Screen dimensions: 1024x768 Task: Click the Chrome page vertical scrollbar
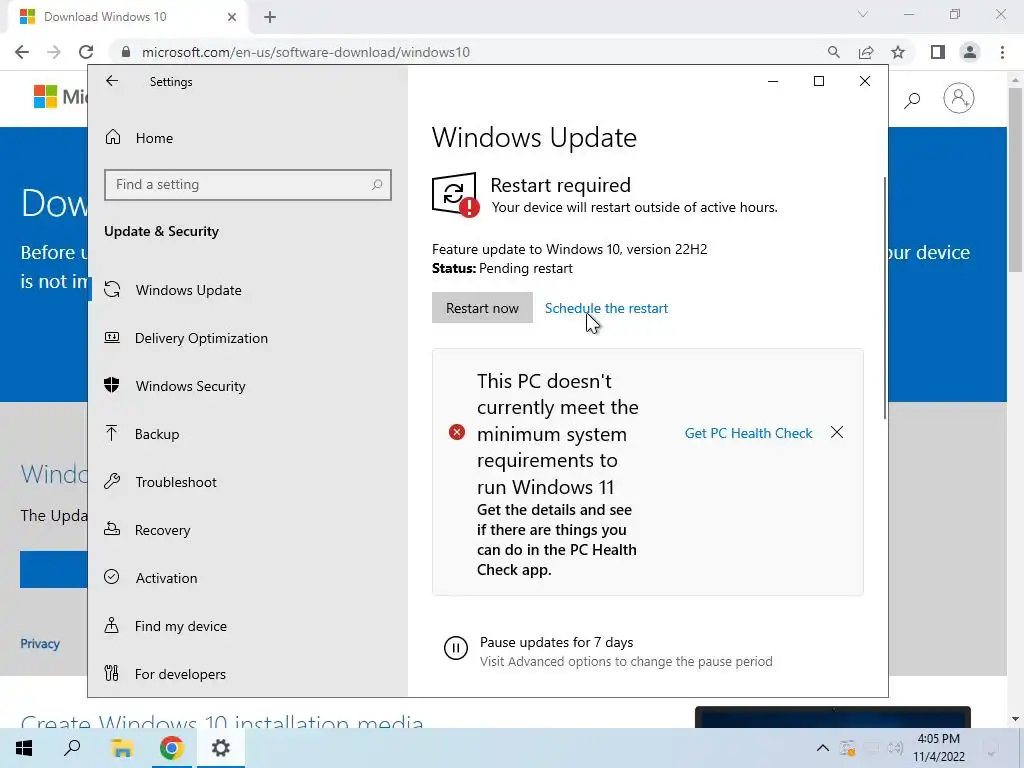click(x=1015, y=180)
